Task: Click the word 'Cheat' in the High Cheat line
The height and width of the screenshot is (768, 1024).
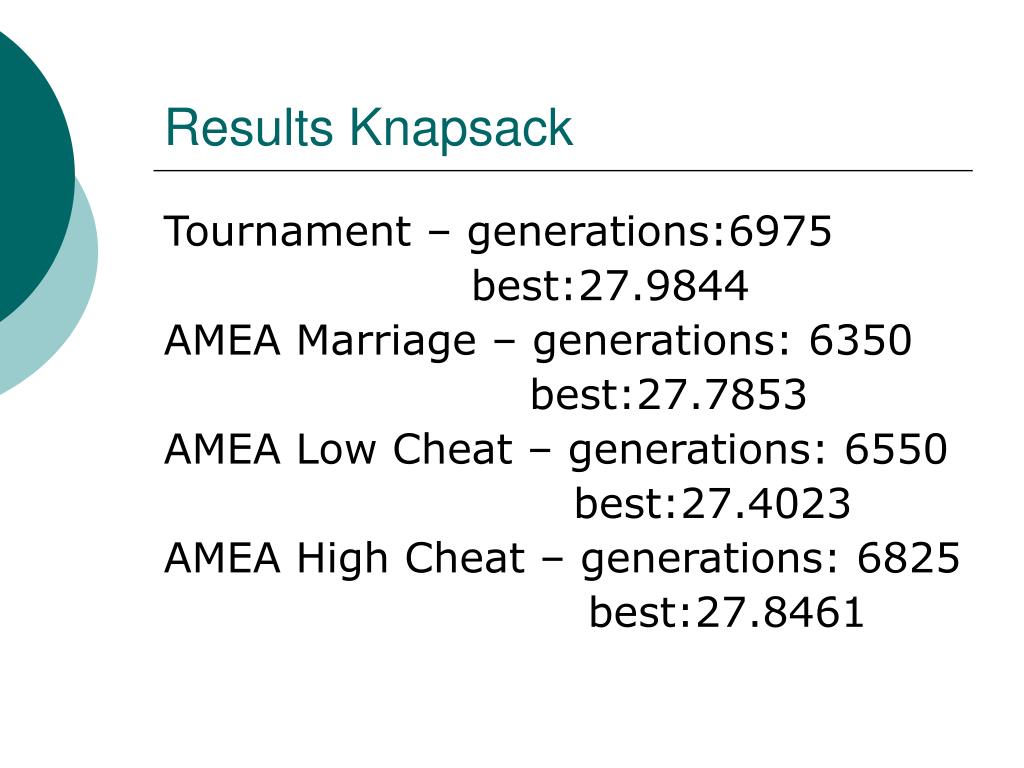Action: (x=464, y=558)
